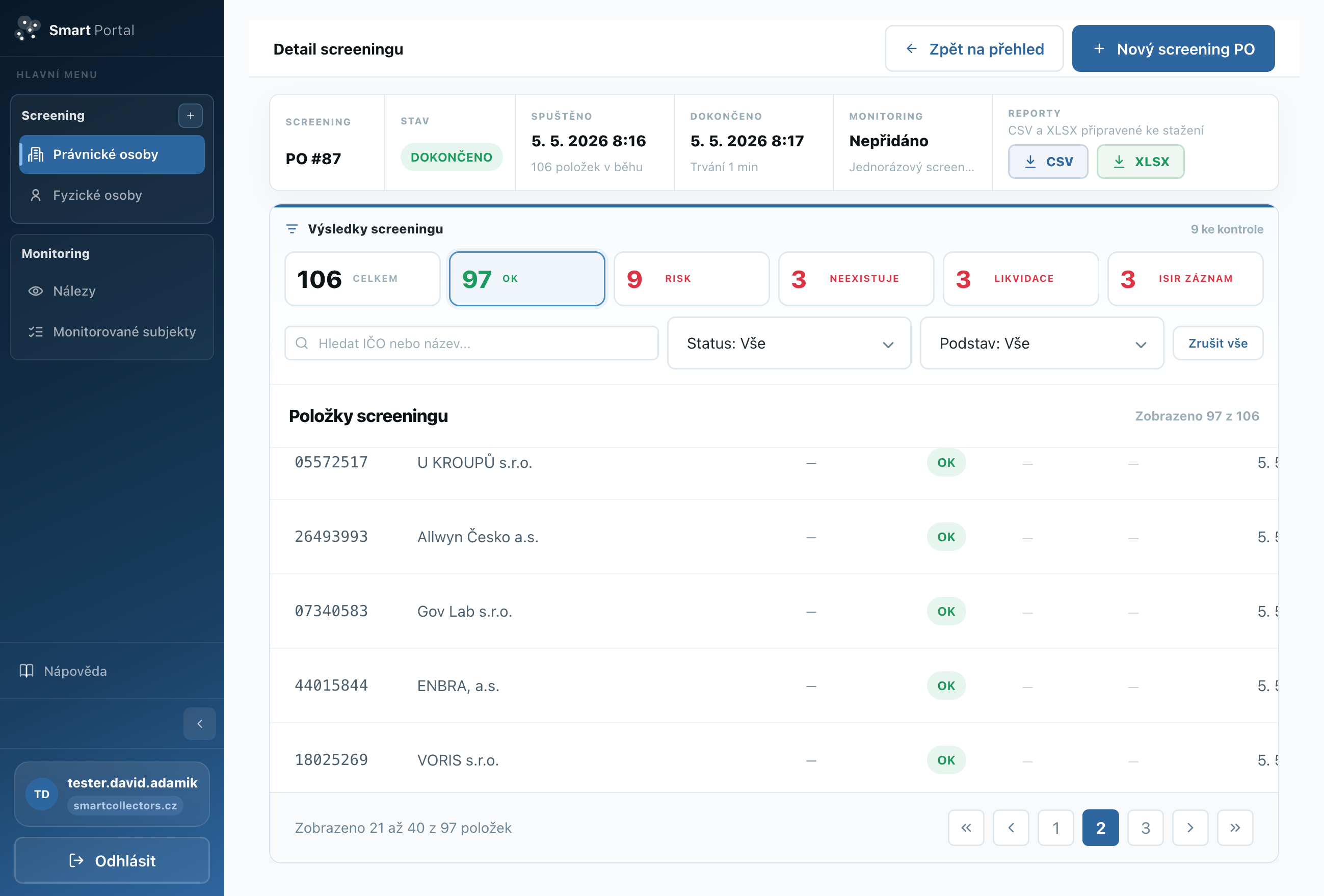Jump to last page of results
The height and width of the screenshot is (896, 1324).
point(1234,828)
